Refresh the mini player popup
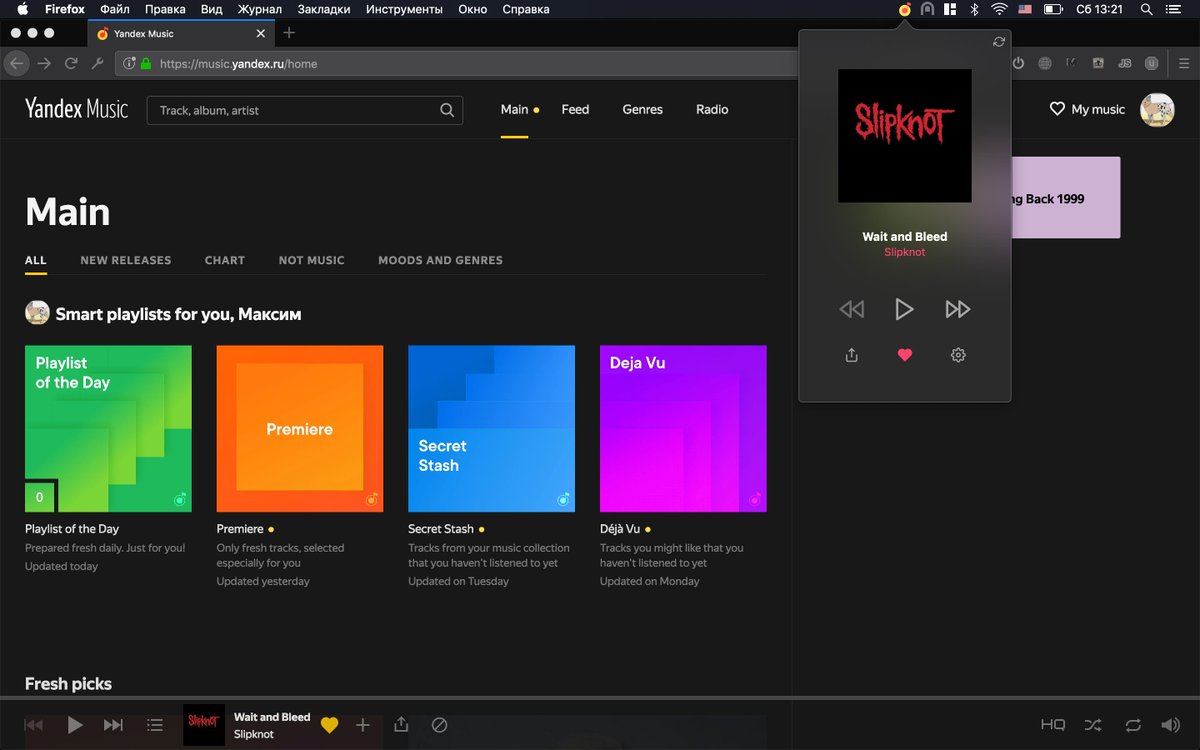 coord(998,42)
